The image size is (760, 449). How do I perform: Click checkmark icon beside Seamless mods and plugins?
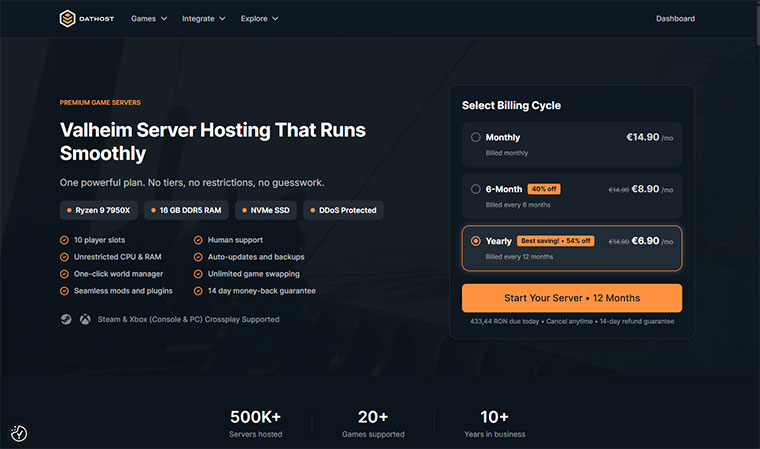pyautogui.click(x=64, y=291)
